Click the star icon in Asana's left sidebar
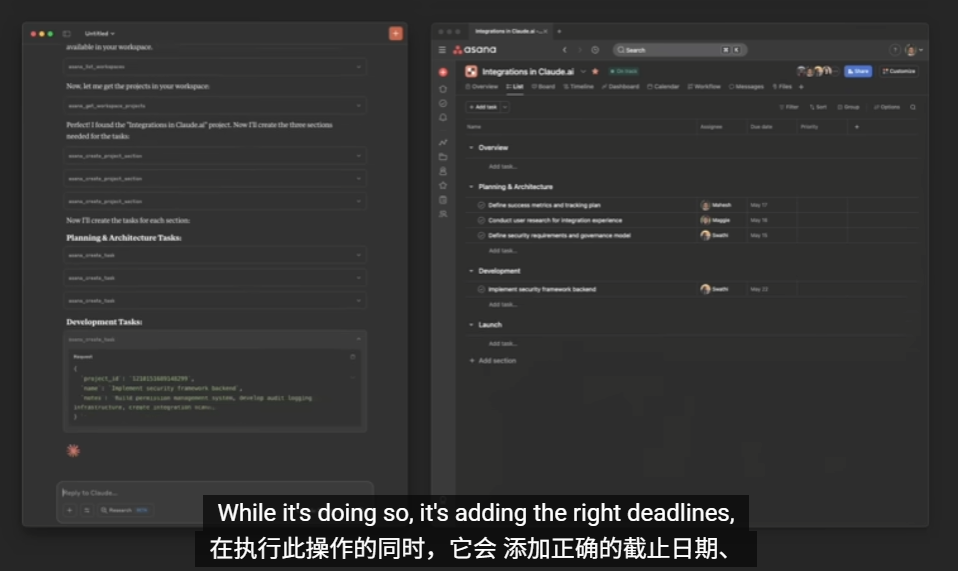 [443, 185]
